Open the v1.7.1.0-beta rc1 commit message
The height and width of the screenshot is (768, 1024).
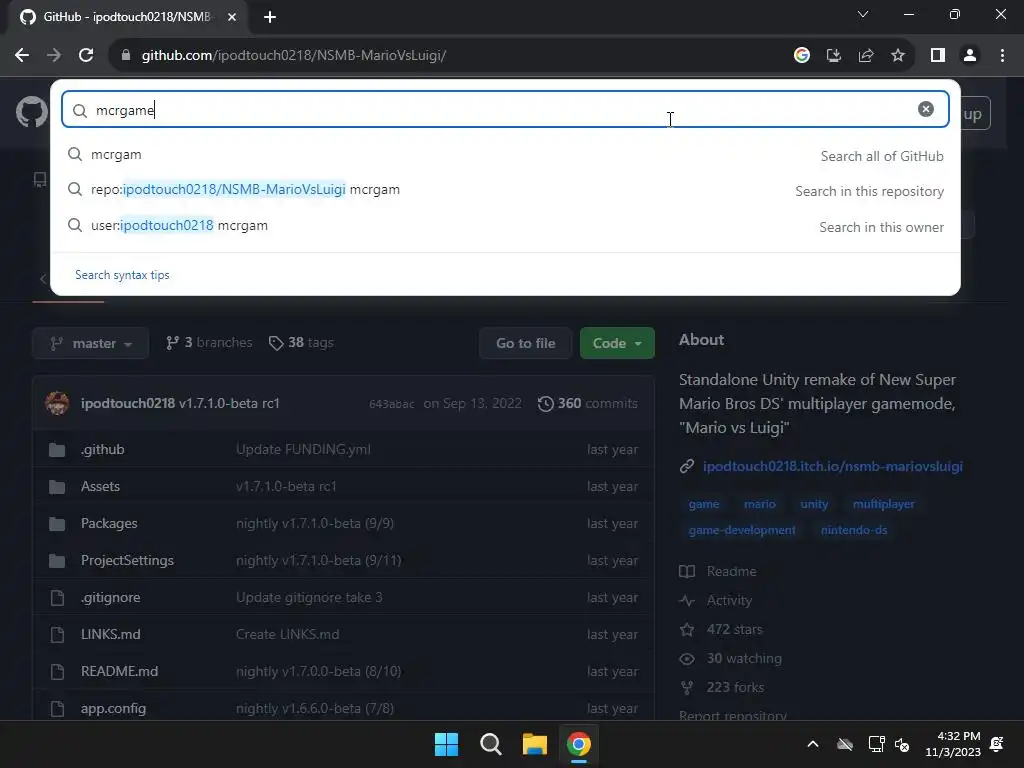229,404
